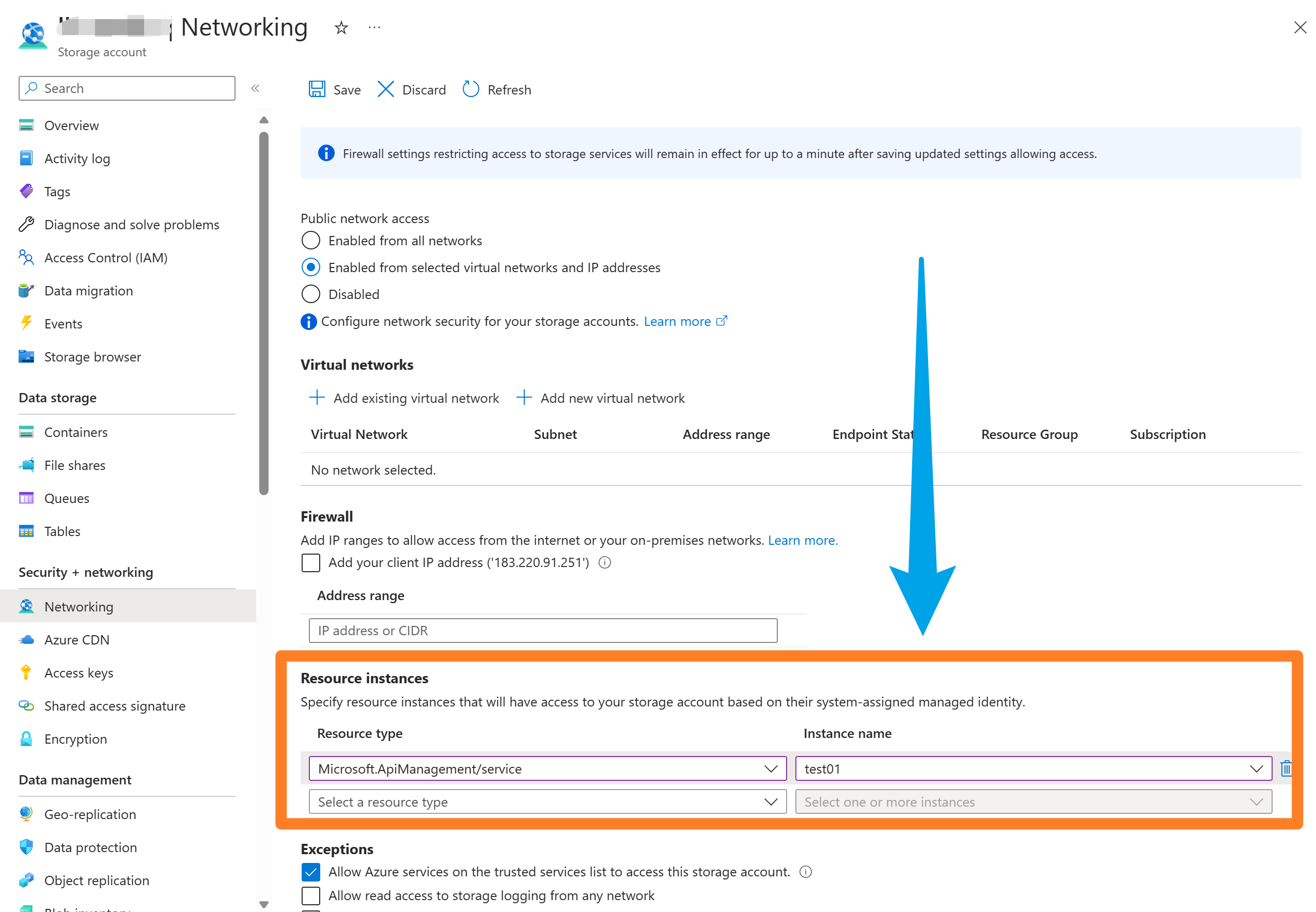
Task: Click the IP address or CIDR field
Action: click(543, 631)
